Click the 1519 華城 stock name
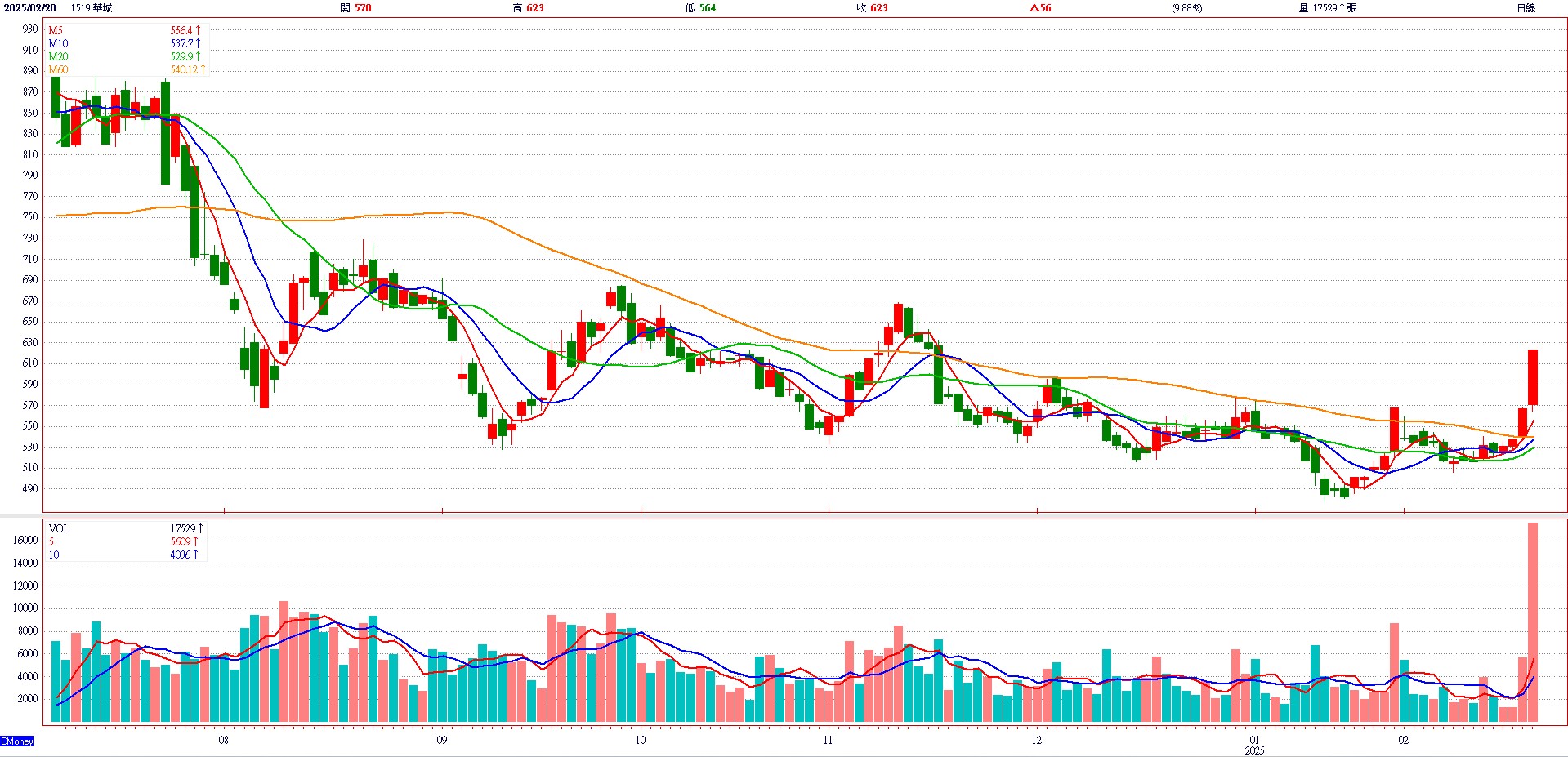The width and height of the screenshot is (1568, 757). click(92, 8)
